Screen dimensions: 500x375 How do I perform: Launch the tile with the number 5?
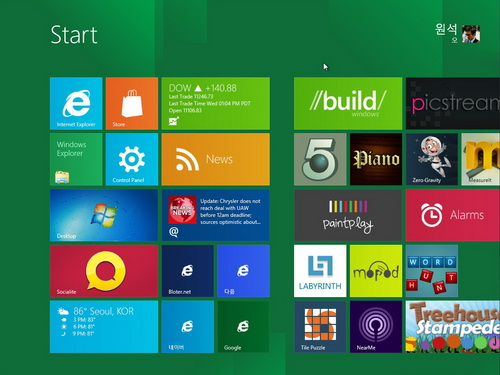pyautogui.click(x=320, y=159)
